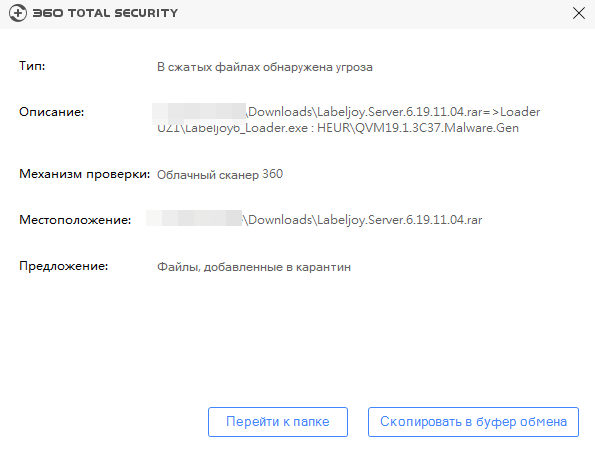Select the Механизм проверки: label
This screenshot has width=595, height=455.
(85, 174)
